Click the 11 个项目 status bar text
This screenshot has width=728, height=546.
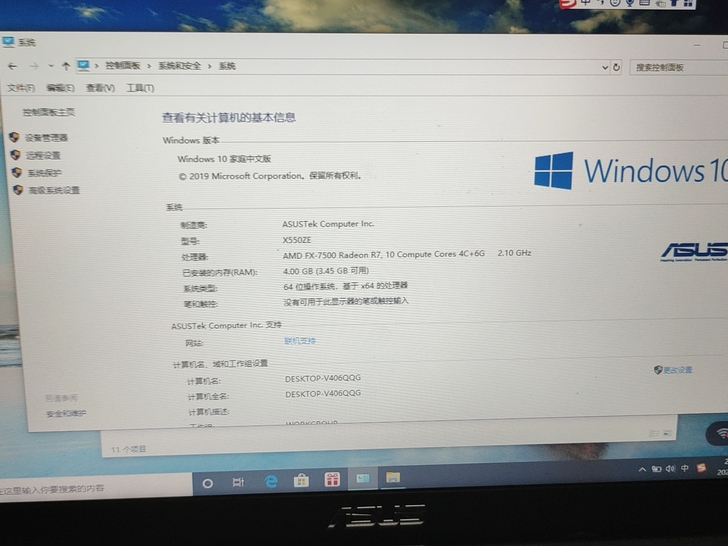129,449
